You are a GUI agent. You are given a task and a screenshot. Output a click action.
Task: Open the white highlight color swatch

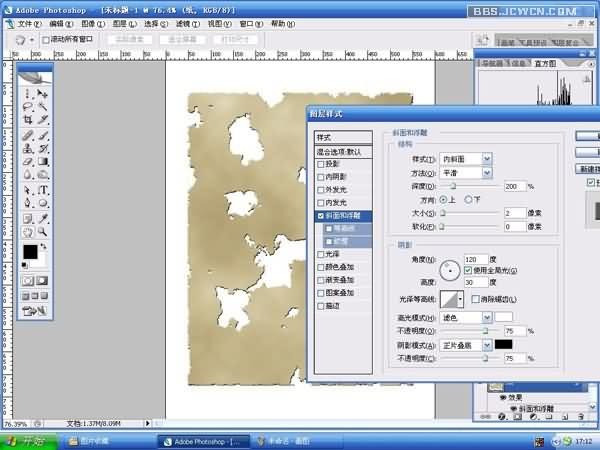click(x=503, y=316)
